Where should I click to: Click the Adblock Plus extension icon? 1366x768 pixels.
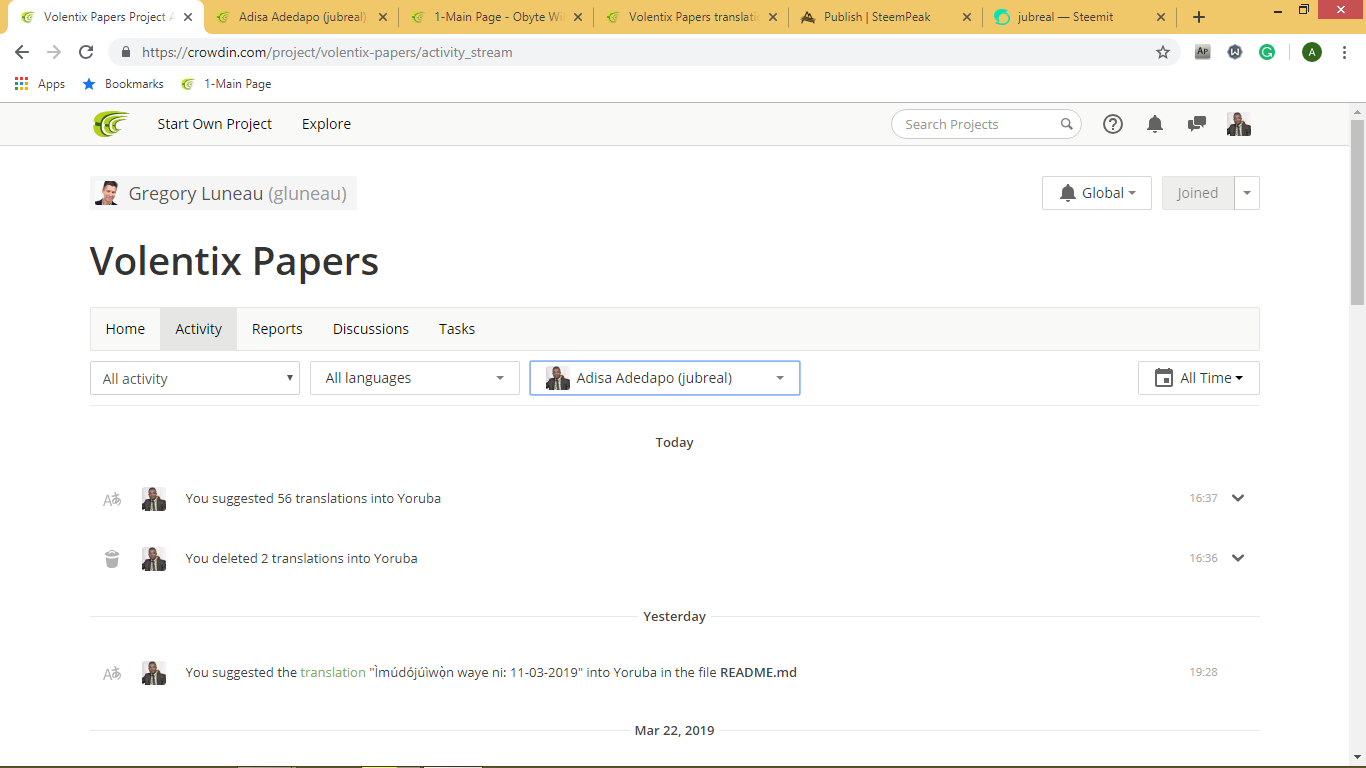point(1203,52)
